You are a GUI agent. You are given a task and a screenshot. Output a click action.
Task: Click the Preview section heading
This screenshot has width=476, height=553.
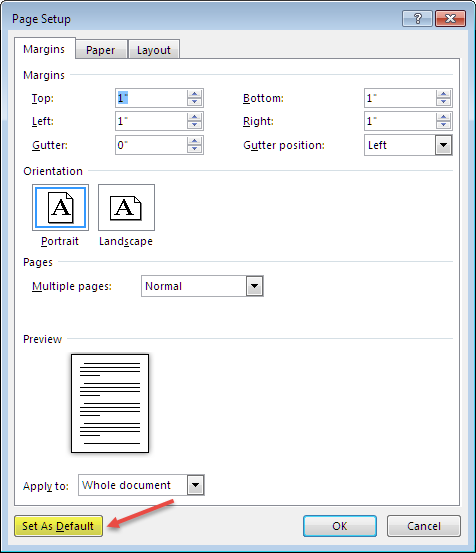(x=42, y=339)
